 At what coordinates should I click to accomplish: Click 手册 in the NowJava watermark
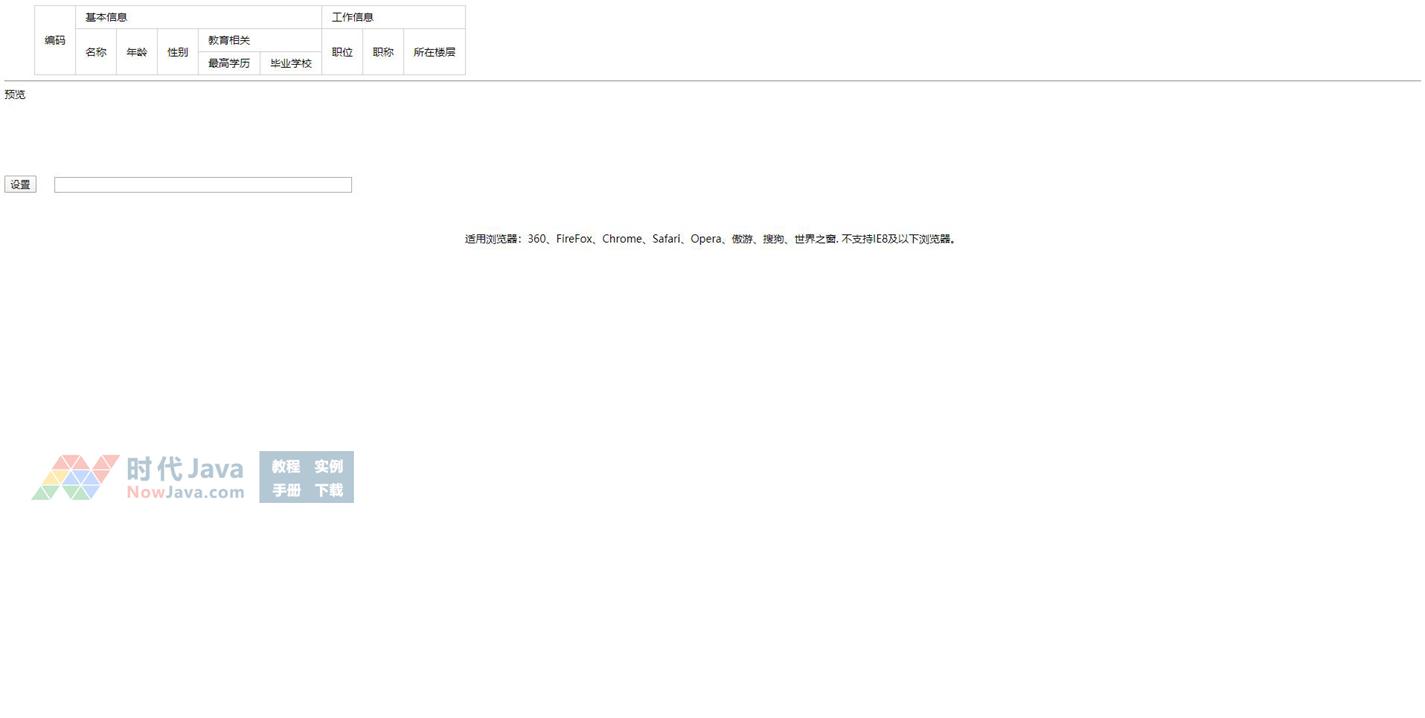click(x=286, y=490)
